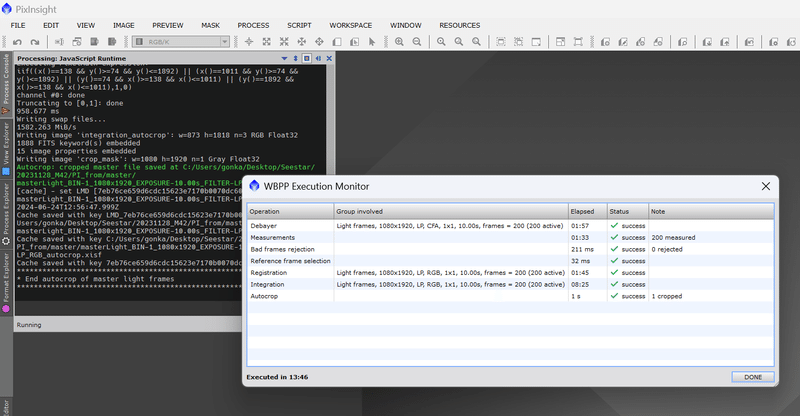Image resolution: width=800 pixels, height=416 pixels.
Task: Open the WORKSPACE menu
Action: click(351, 25)
